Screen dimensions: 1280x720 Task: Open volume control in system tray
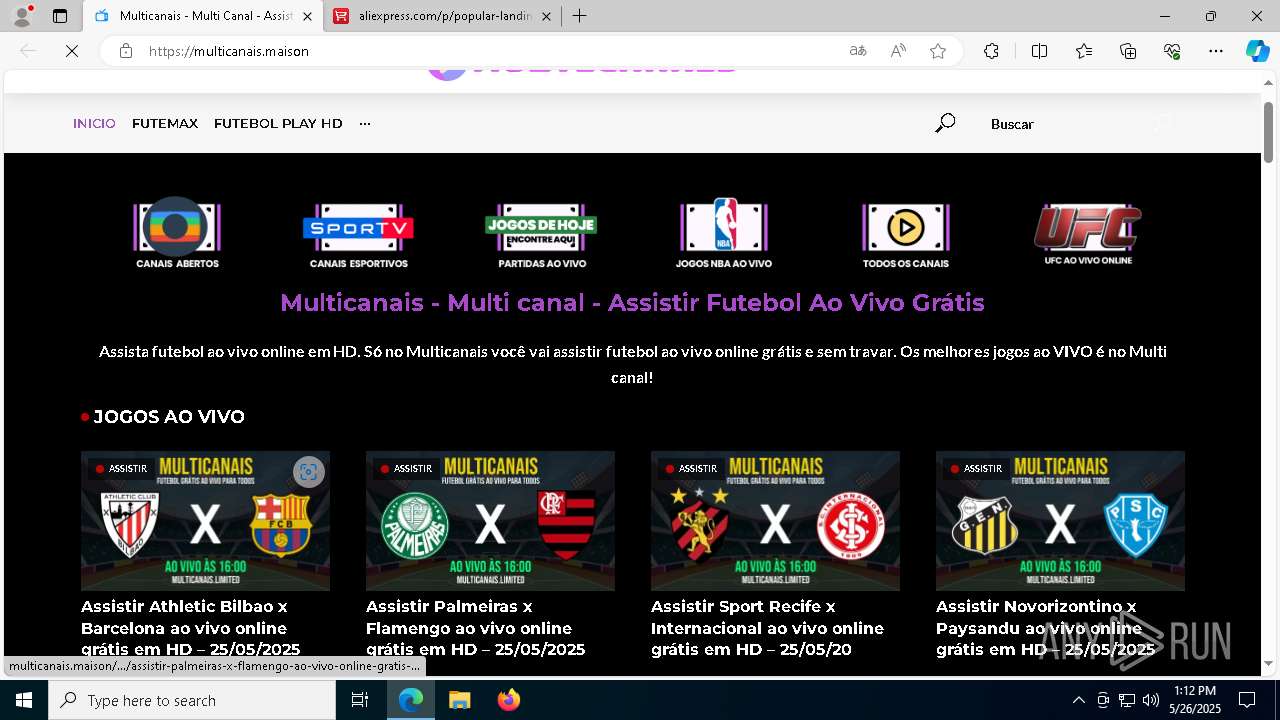(1150, 700)
